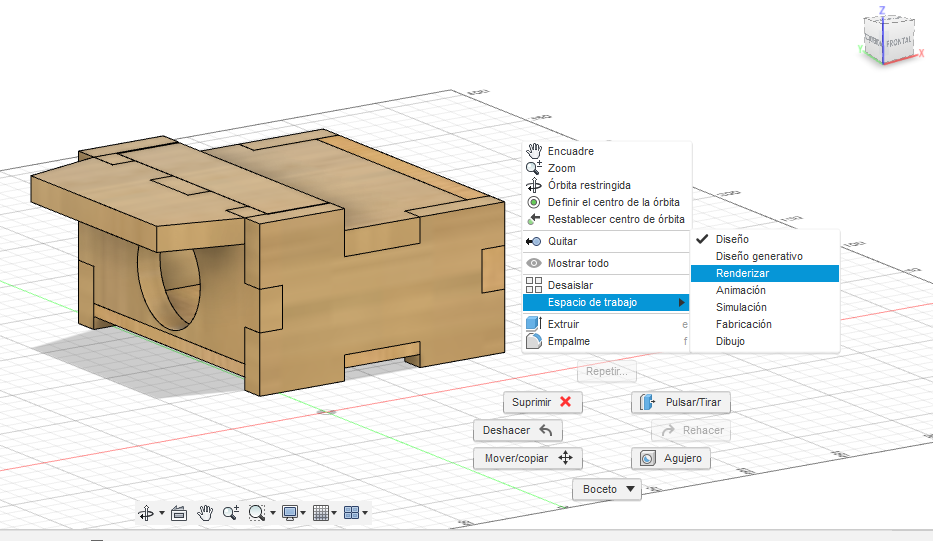
Task: Open the Boceto dropdown
Action: tap(607, 489)
